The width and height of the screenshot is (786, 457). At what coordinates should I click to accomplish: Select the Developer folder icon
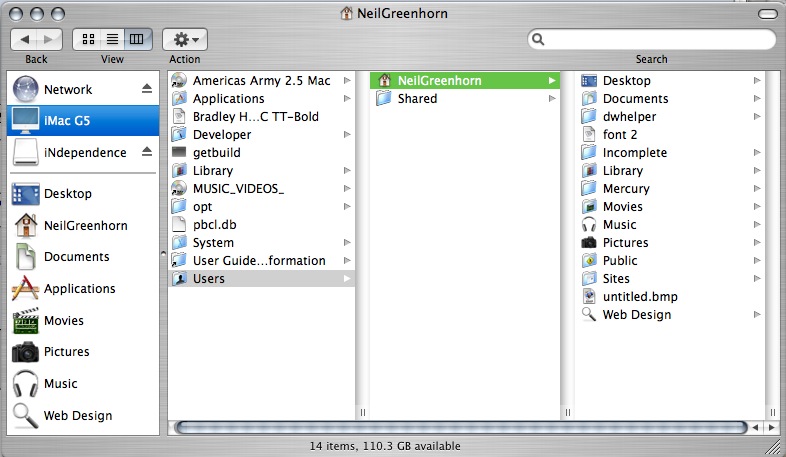click(x=179, y=134)
